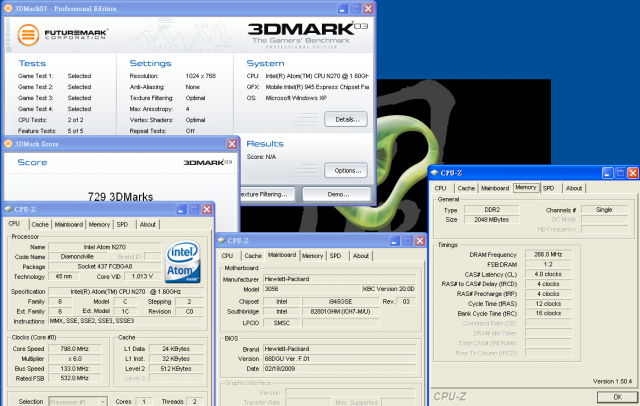Click the Bus Speed value 133.0 MHz
Screen dimensions: 640x406
[74, 368]
